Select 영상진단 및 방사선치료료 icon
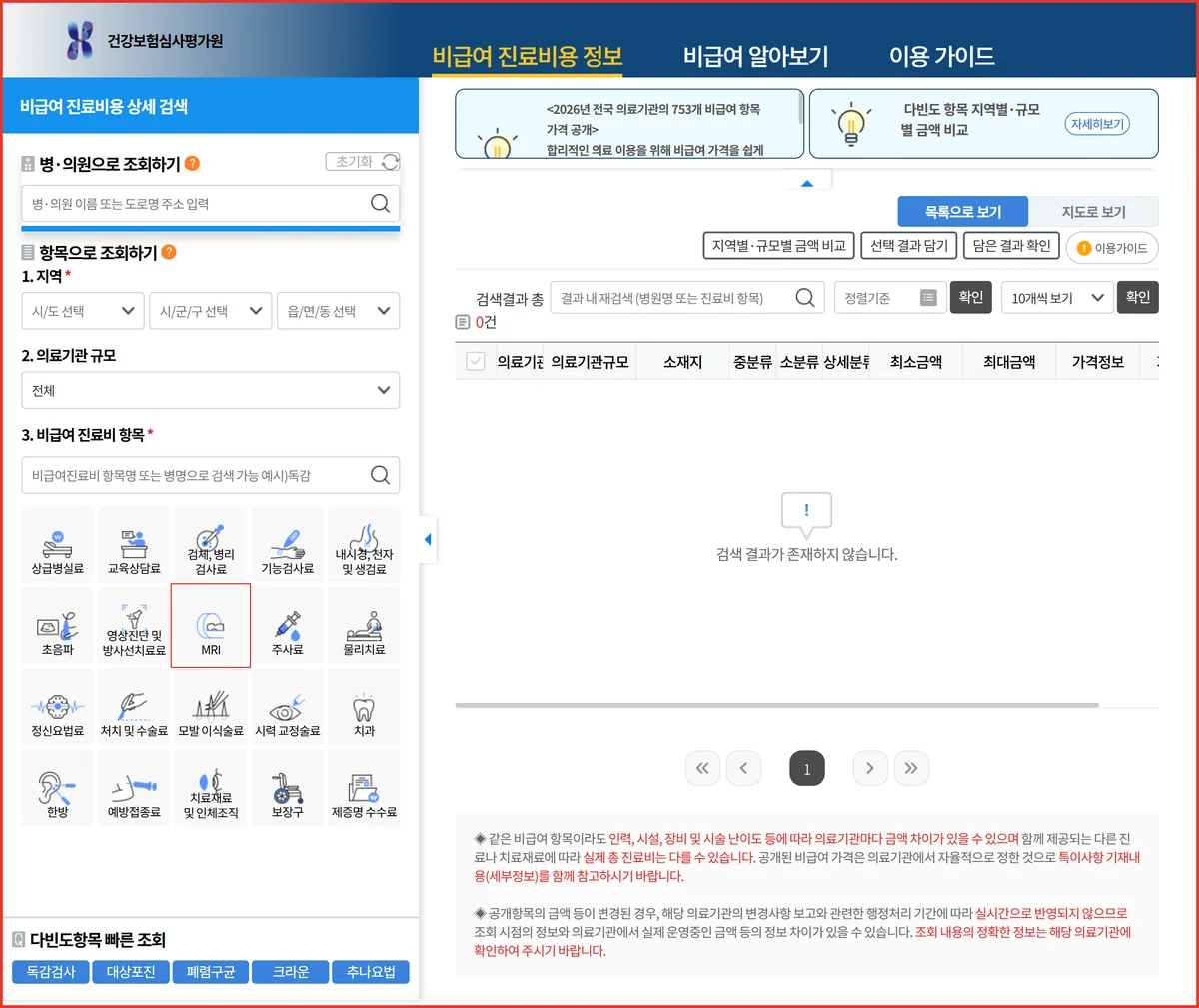This screenshot has width=1199, height=1008. [134, 626]
